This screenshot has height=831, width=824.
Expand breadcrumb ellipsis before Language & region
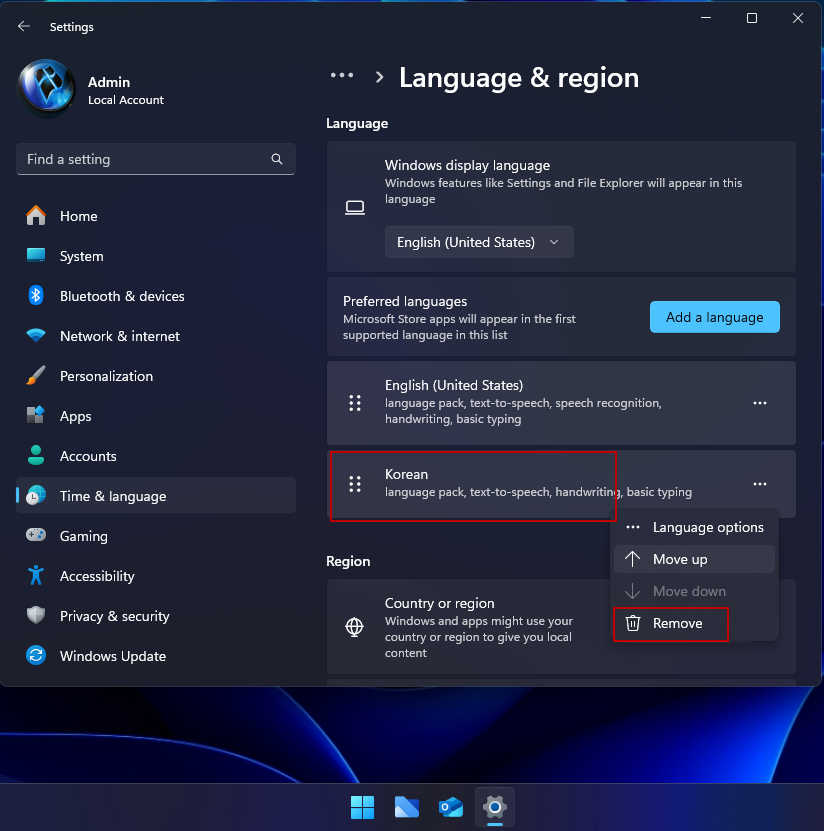point(342,75)
